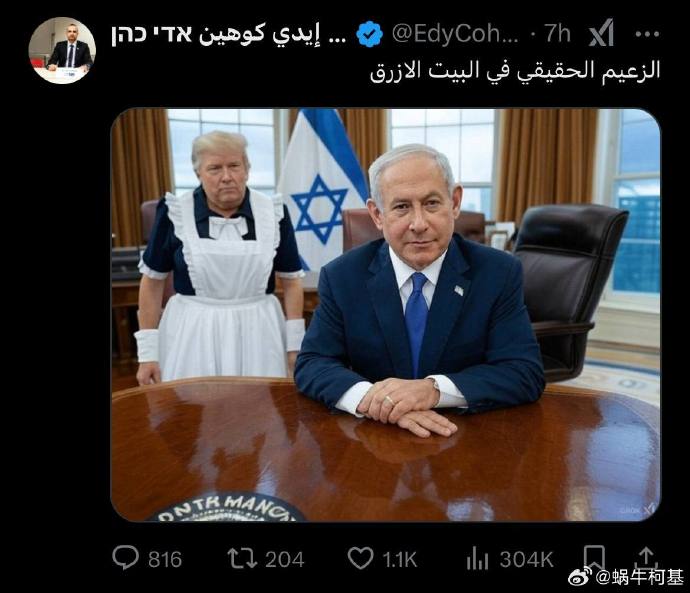690x593 pixels.
Task: Click the 204 reposts count
Action: (285, 560)
